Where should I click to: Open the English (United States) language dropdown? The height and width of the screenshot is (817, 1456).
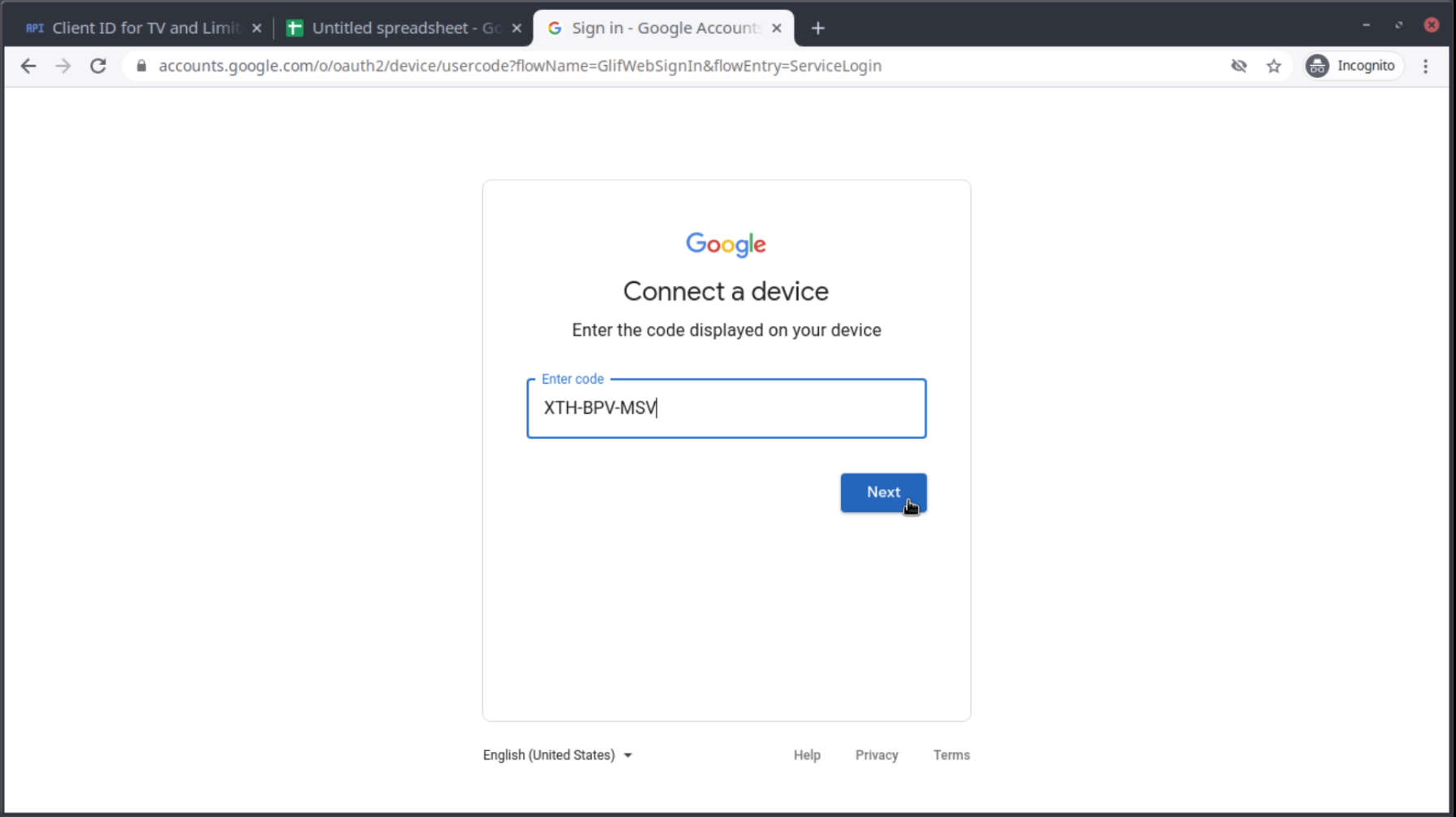pos(557,755)
